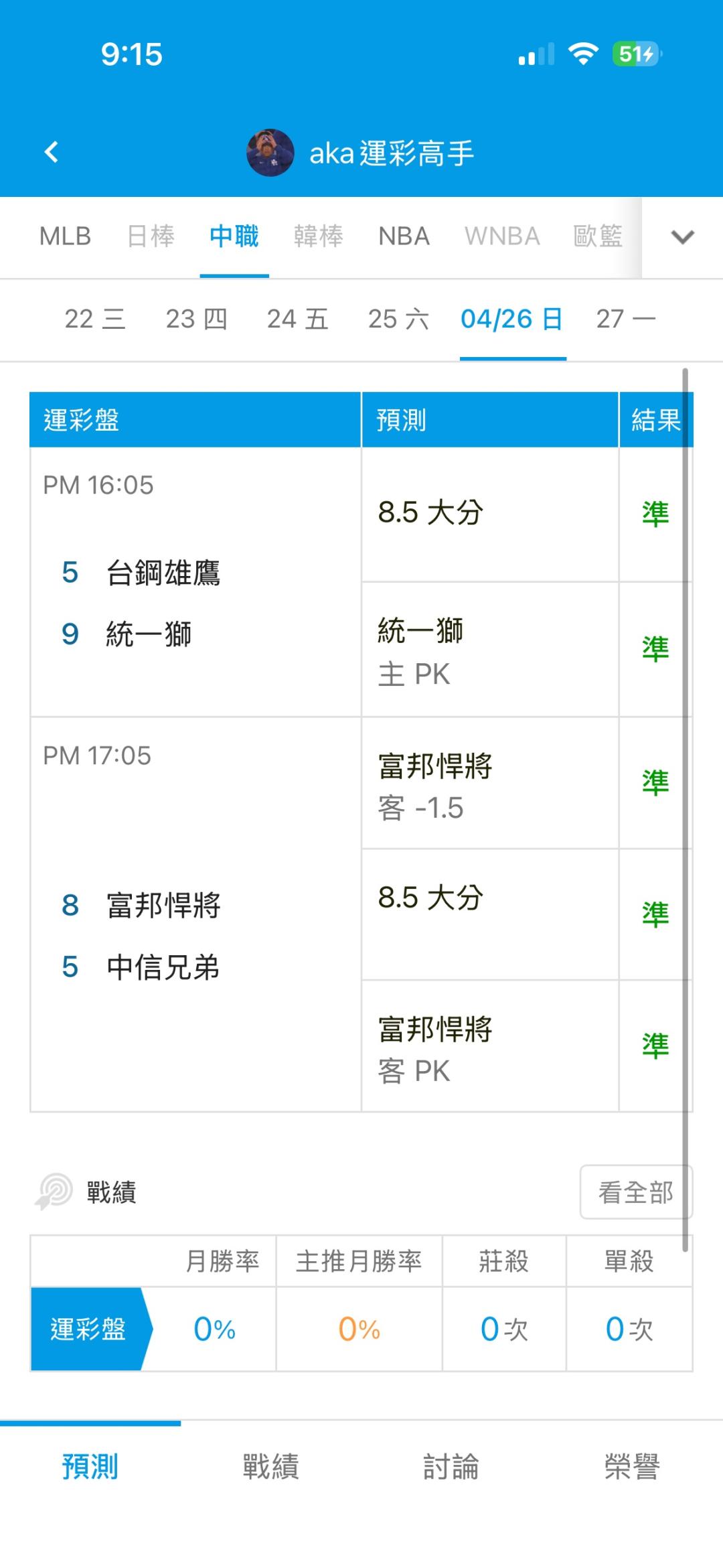
Task: Open the 戰績 bottom tab
Action: click(270, 1466)
